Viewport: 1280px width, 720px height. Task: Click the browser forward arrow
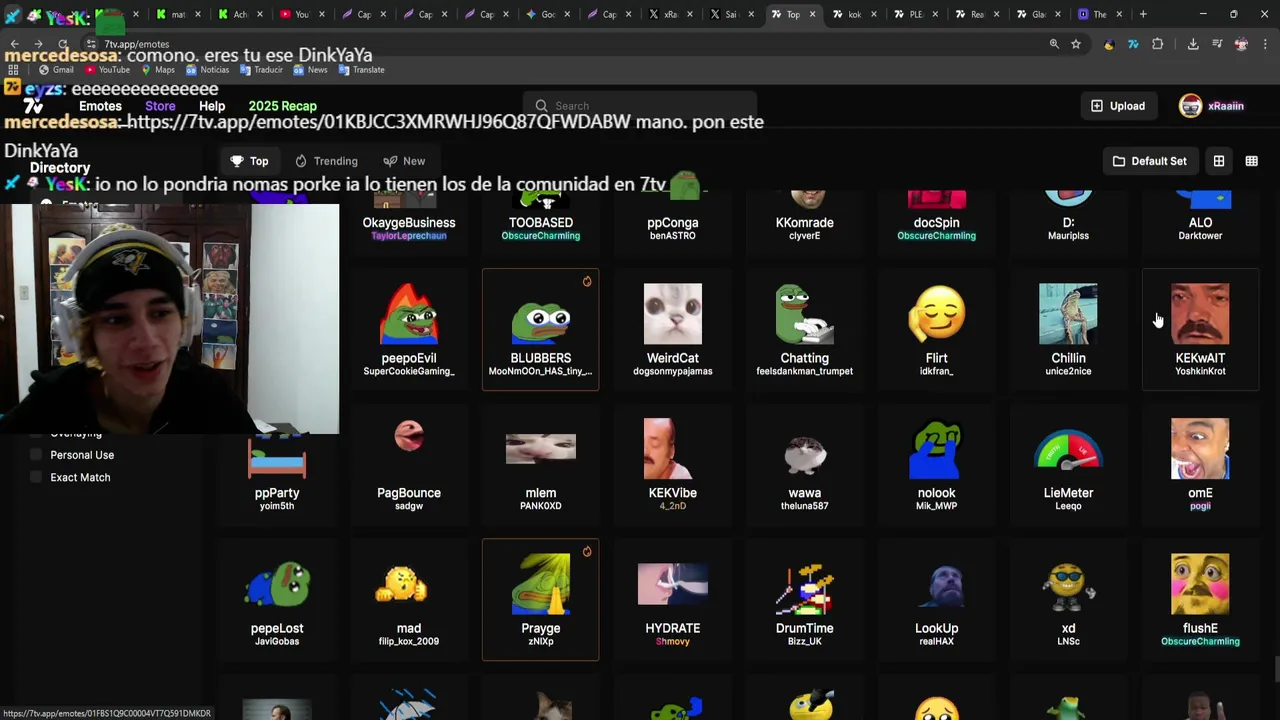[38, 44]
